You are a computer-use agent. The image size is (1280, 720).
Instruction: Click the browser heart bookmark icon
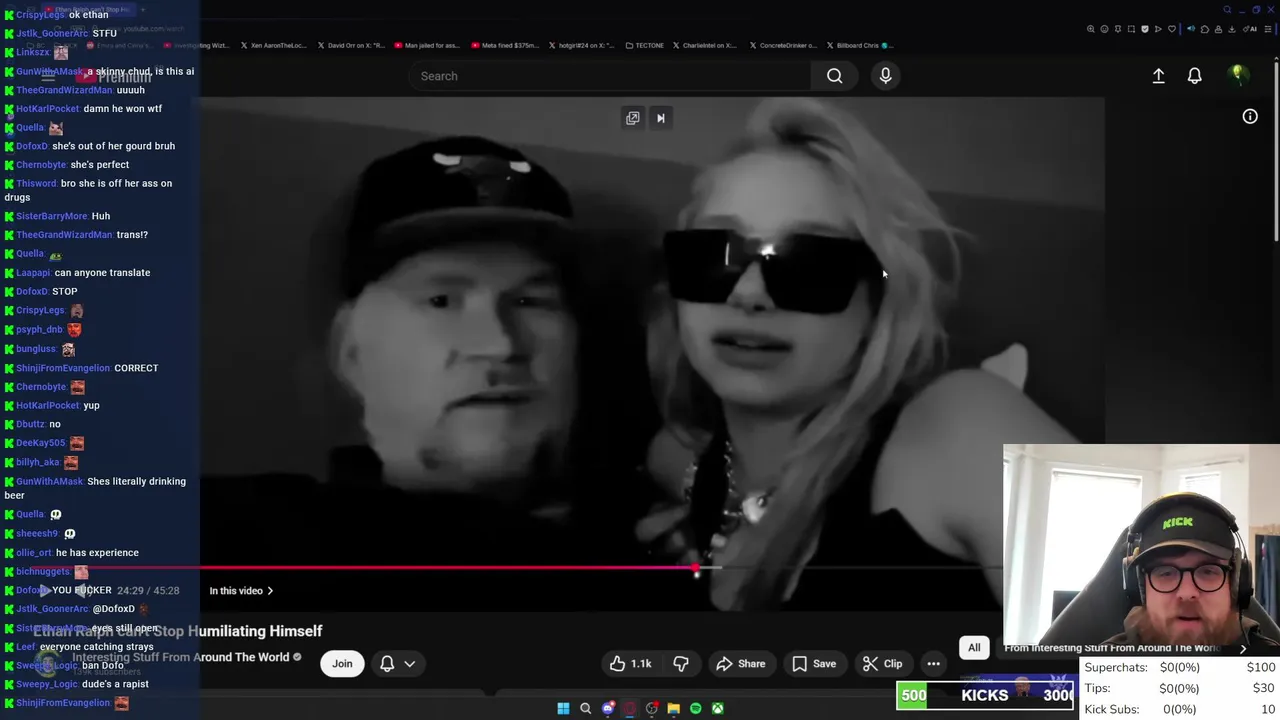pyautogui.click(x=1172, y=29)
